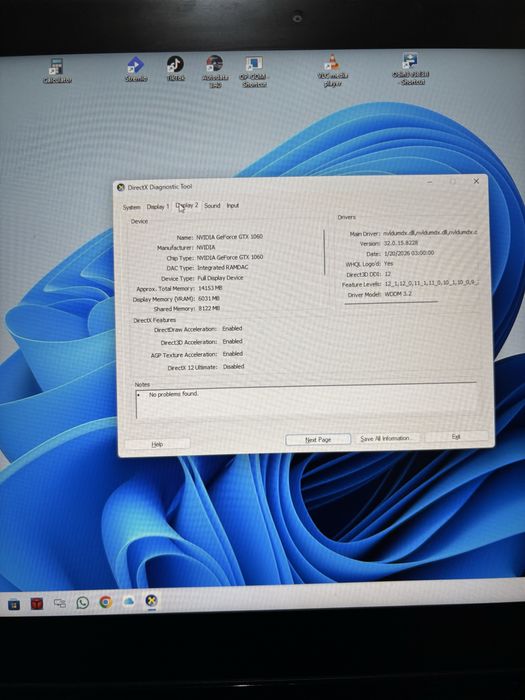Click the Feature Levels value starting '12_1,12_0'

pos(431,284)
